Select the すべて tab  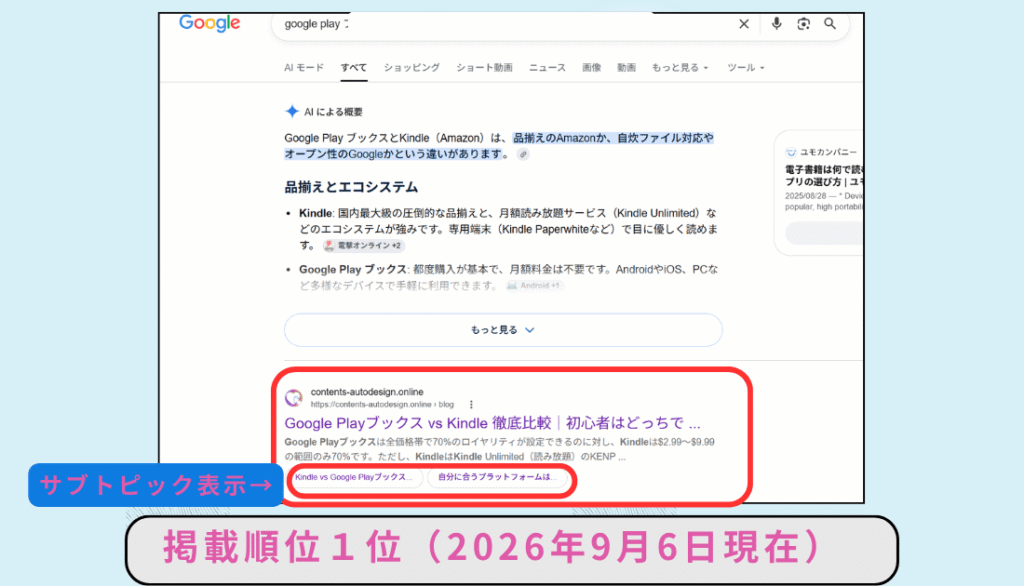(x=353, y=67)
